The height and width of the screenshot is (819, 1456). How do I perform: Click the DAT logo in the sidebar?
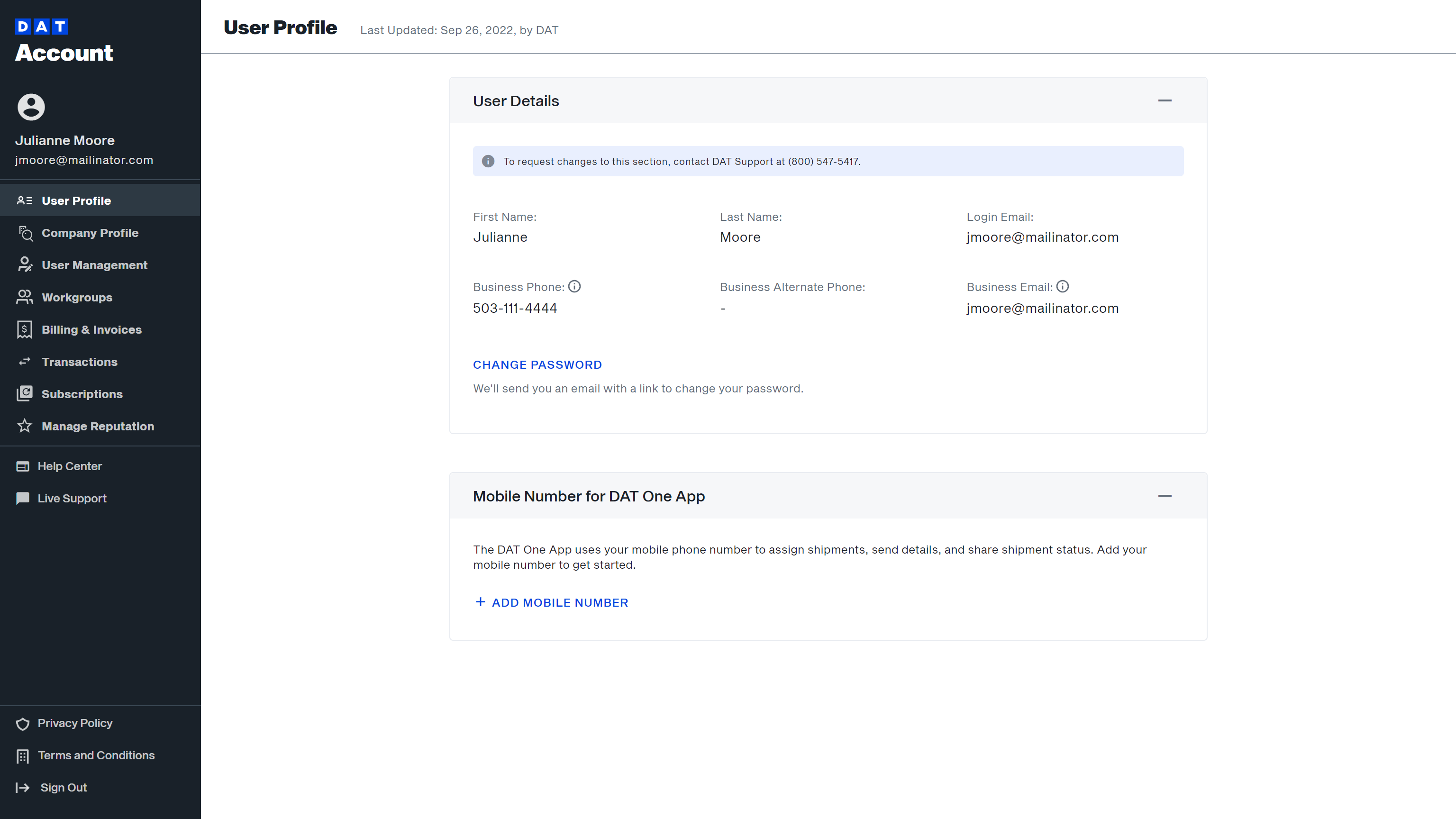[41, 26]
